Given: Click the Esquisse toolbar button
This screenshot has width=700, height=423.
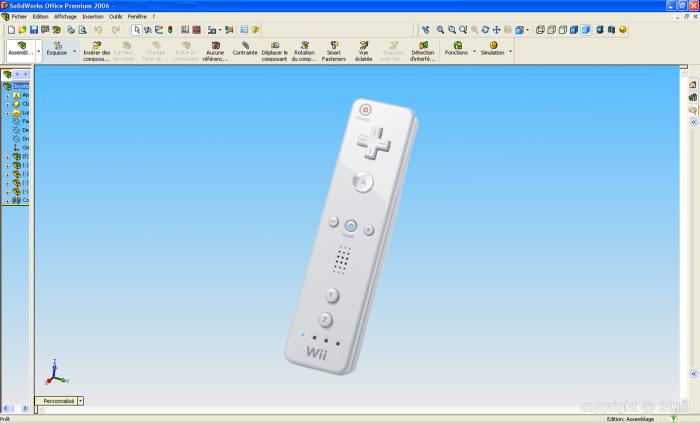Looking at the screenshot, I should pyautogui.click(x=57, y=49).
